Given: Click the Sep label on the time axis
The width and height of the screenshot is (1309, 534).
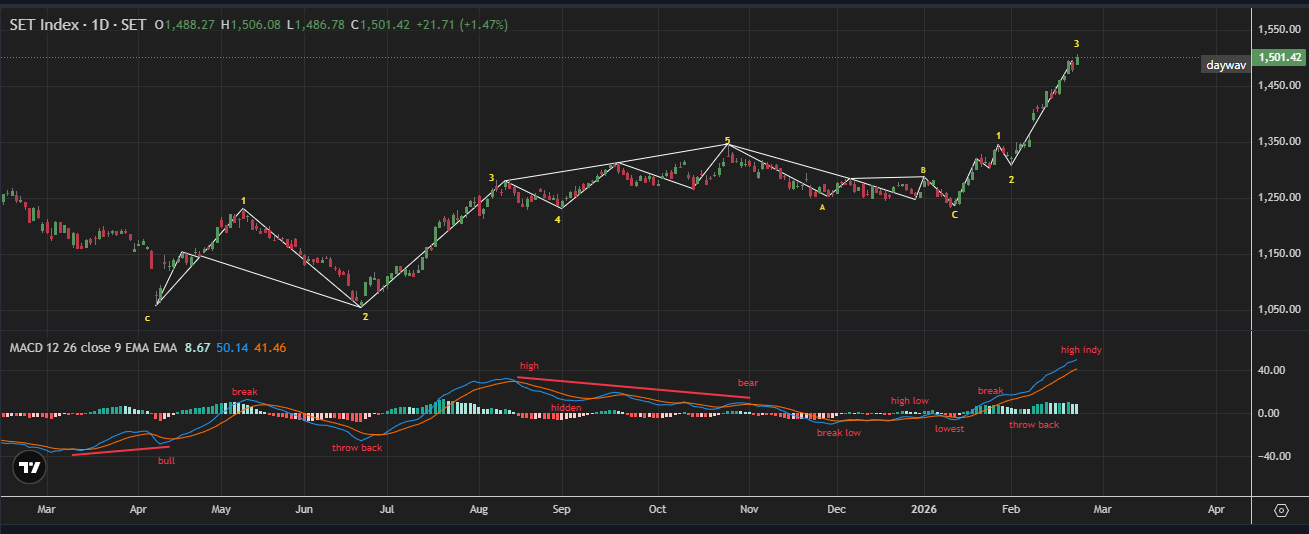Looking at the screenshot, I should point(562,509).
